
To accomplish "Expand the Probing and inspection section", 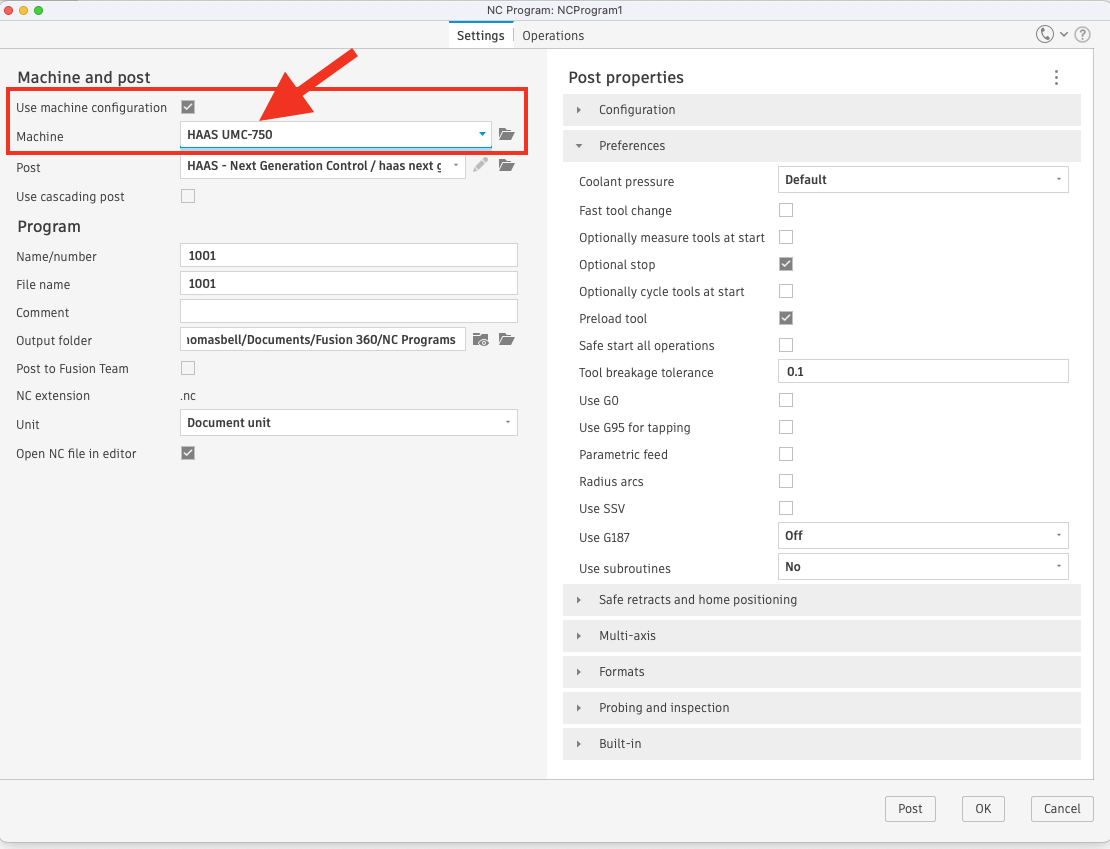I will pos(821,708).
